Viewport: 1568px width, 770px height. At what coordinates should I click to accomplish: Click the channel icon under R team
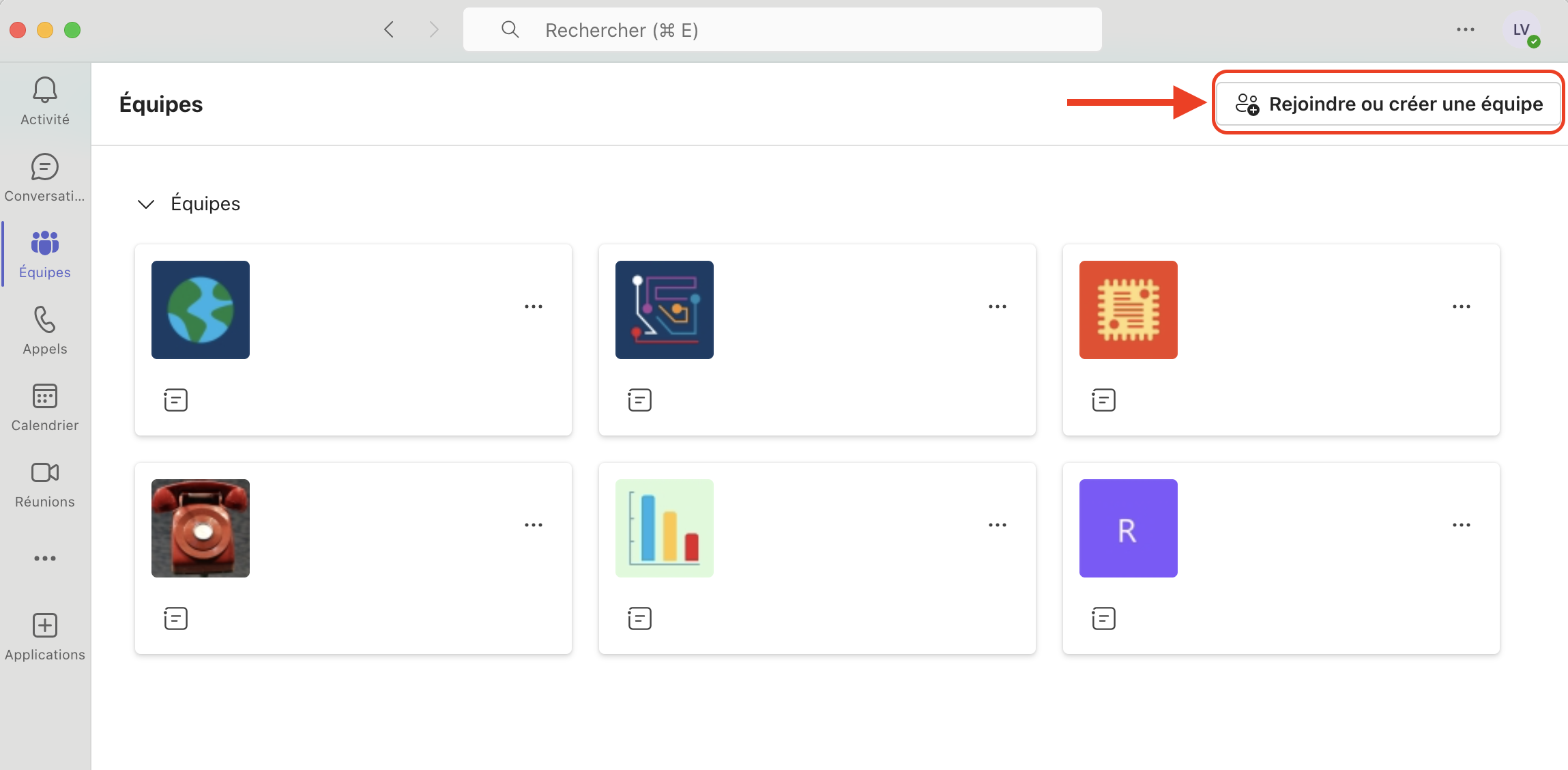(x=1103, y=618)
